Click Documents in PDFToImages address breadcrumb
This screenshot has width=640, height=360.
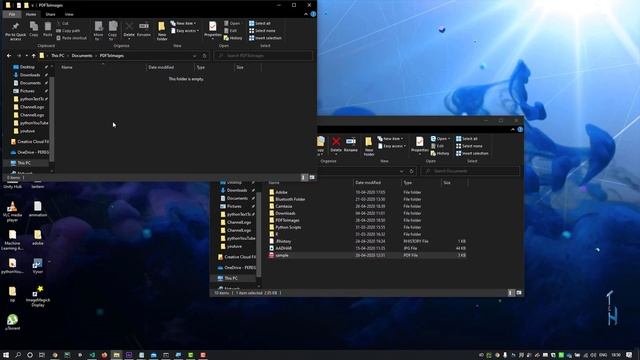click(x=82, y=56)
